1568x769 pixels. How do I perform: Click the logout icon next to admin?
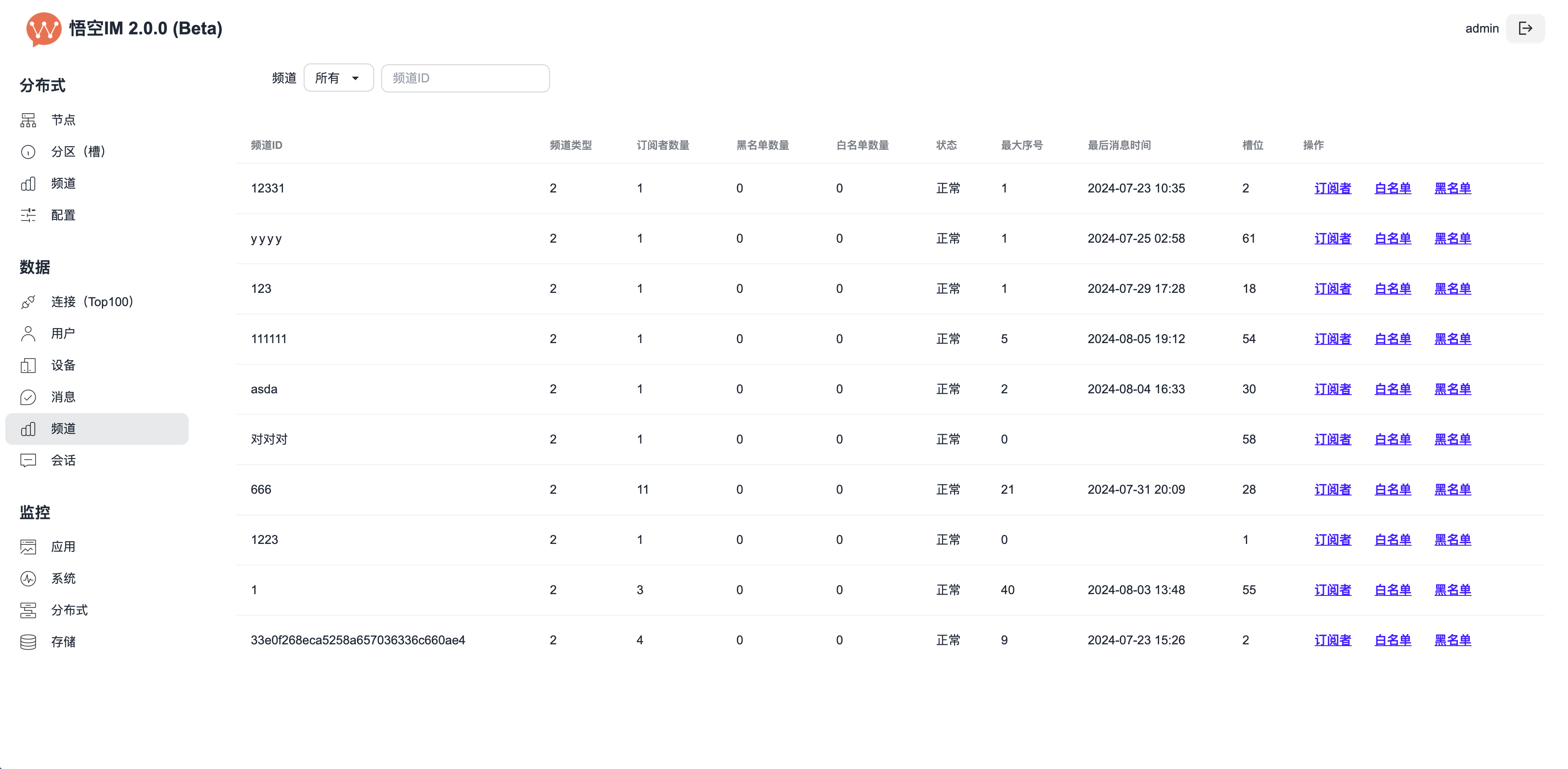pyautogui.click(x=1525, y=29)
